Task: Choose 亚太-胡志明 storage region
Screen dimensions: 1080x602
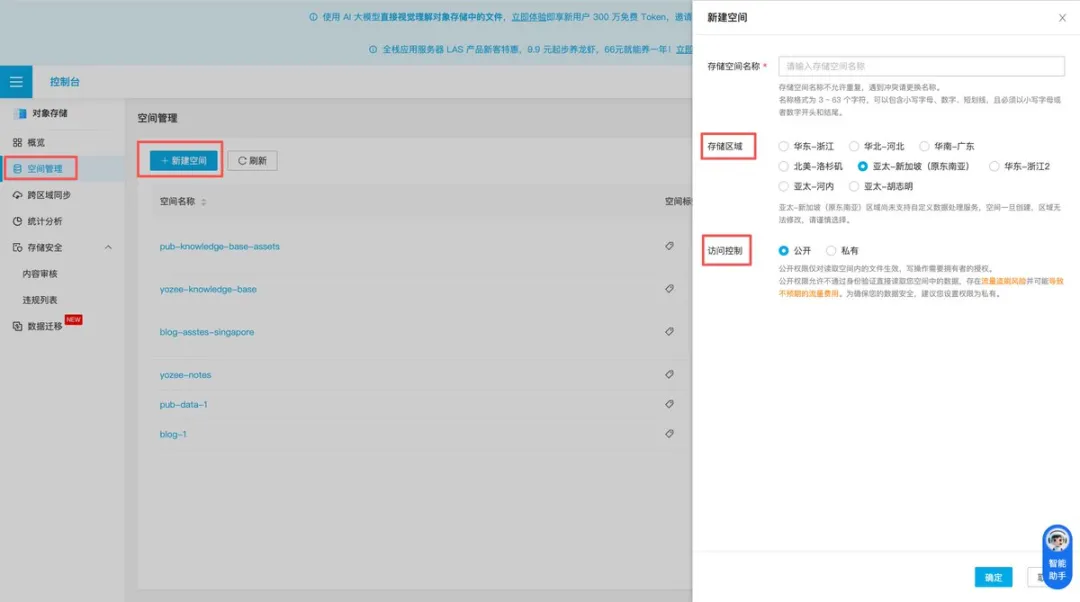Action: pos(854,186)
